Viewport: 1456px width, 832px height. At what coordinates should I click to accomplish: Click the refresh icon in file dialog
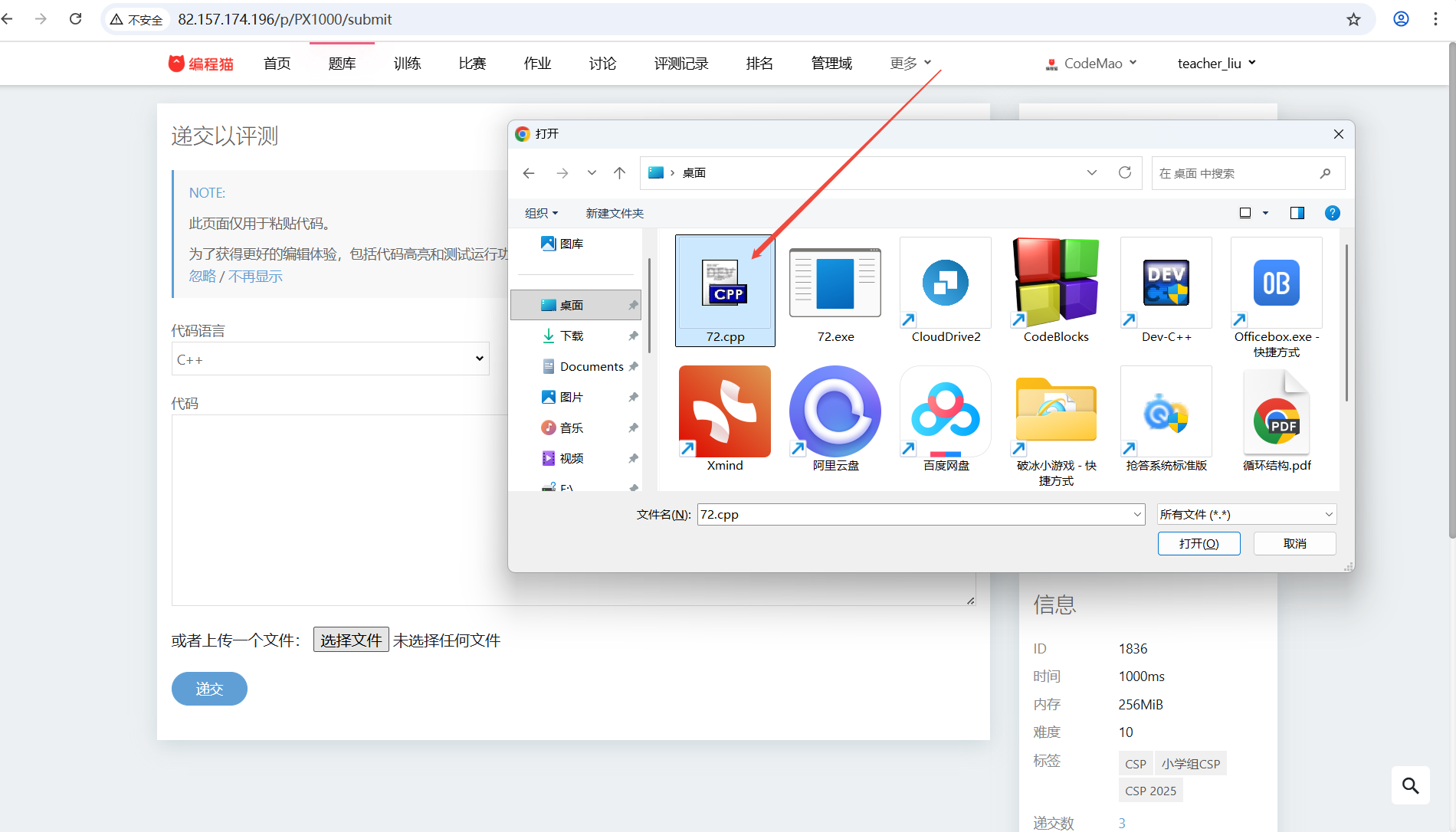pos(1124,172)
